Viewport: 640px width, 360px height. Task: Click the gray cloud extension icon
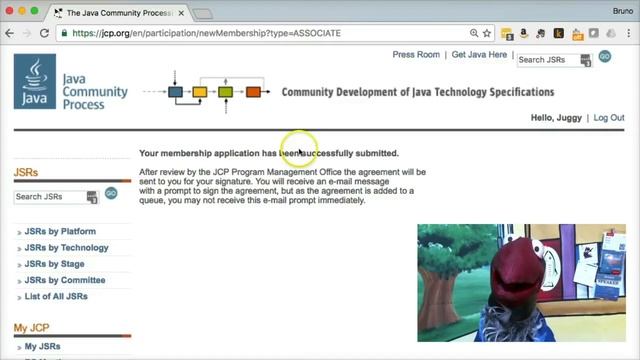click(611, 33)
